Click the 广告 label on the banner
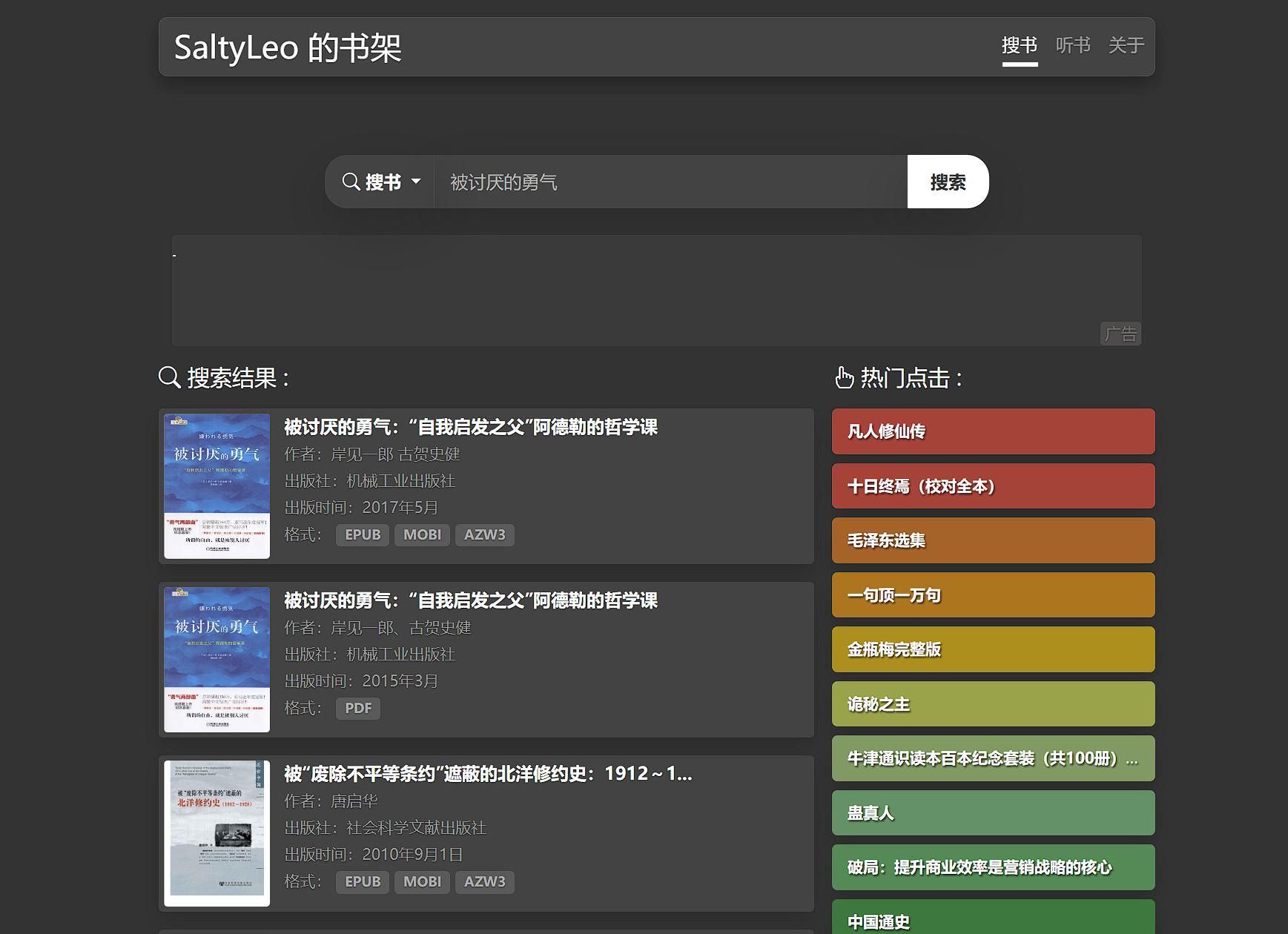 pos(1120,334)
